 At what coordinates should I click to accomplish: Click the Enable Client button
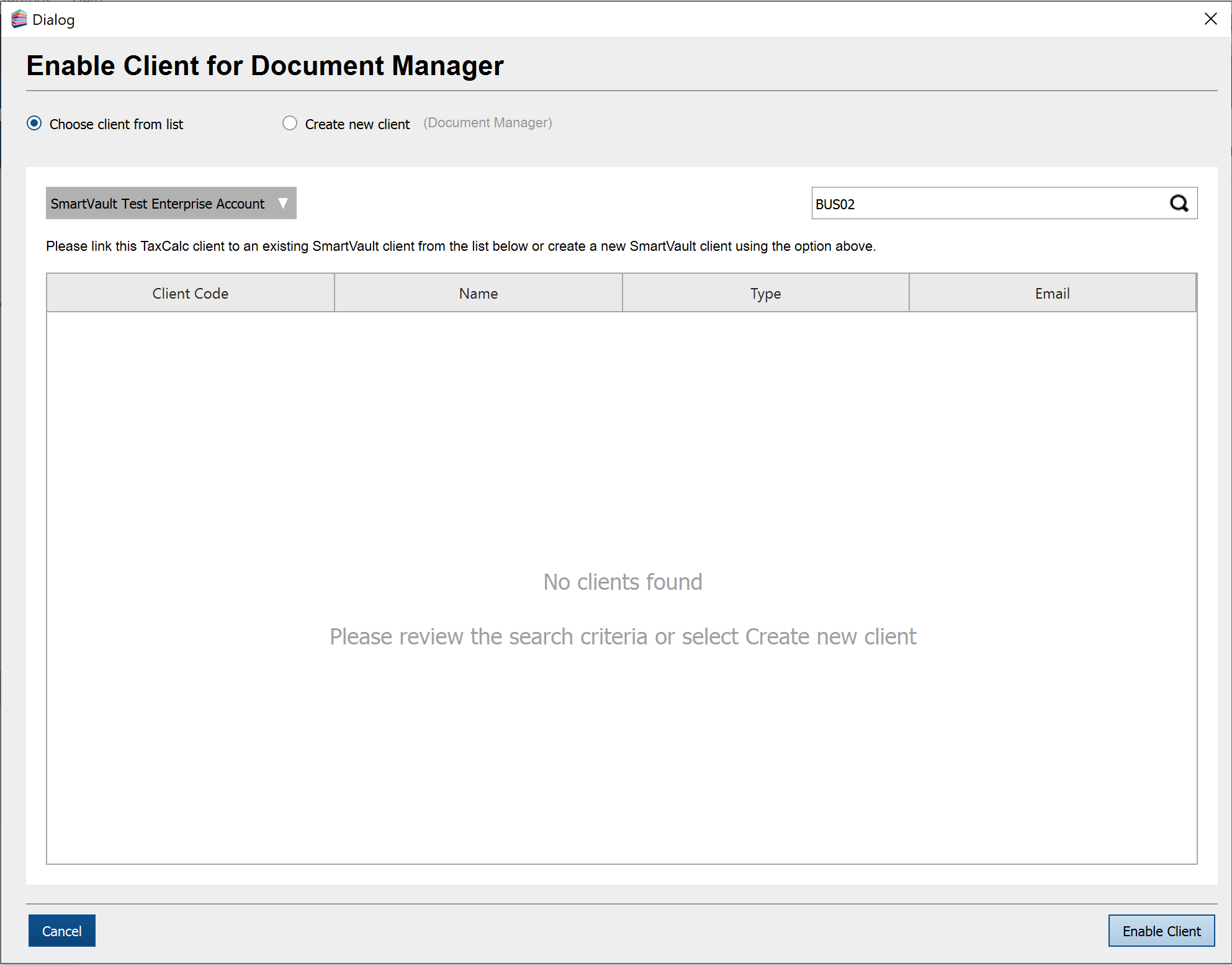pos(1161,931)
